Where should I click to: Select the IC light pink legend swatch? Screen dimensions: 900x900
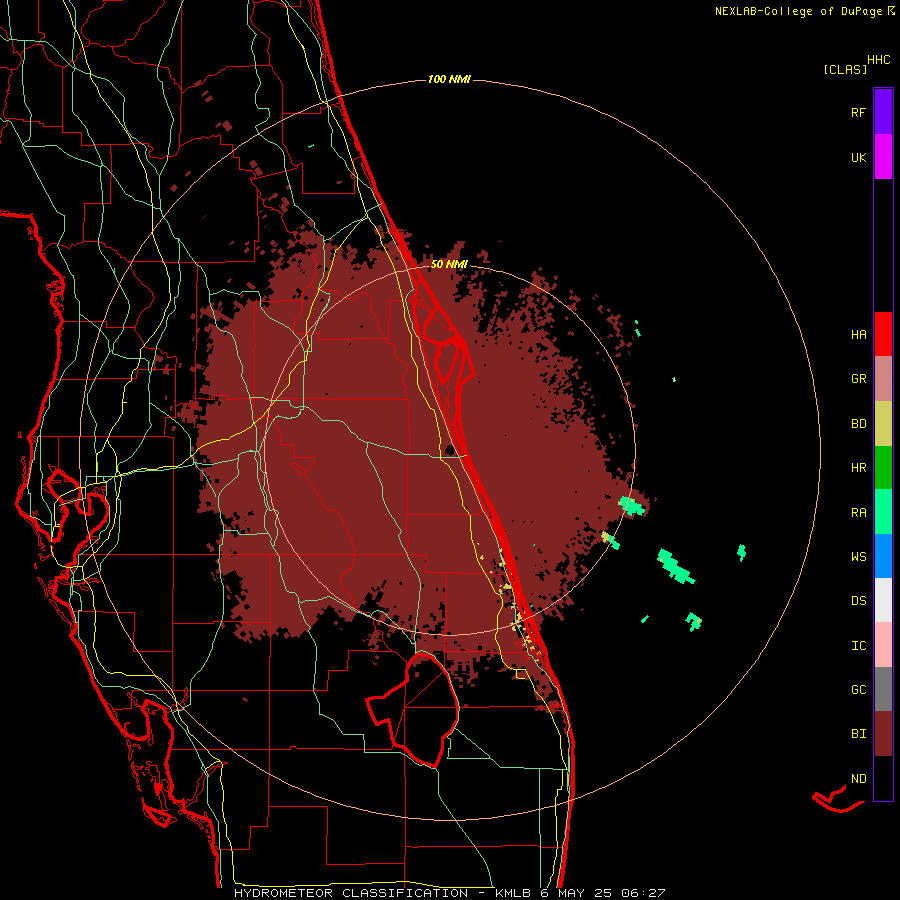pos(883,645)
